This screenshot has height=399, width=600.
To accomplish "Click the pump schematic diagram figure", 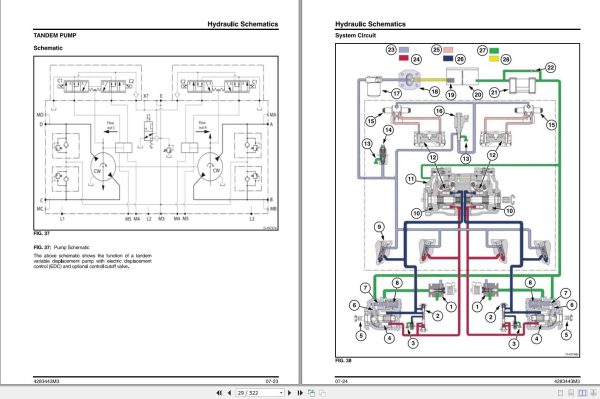I will click(x=156, y=143).
